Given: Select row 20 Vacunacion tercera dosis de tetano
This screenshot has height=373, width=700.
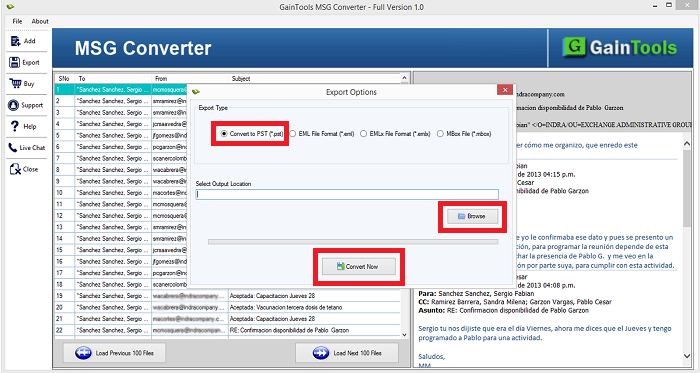Looking at the screenshot, I should coord(228,307).
